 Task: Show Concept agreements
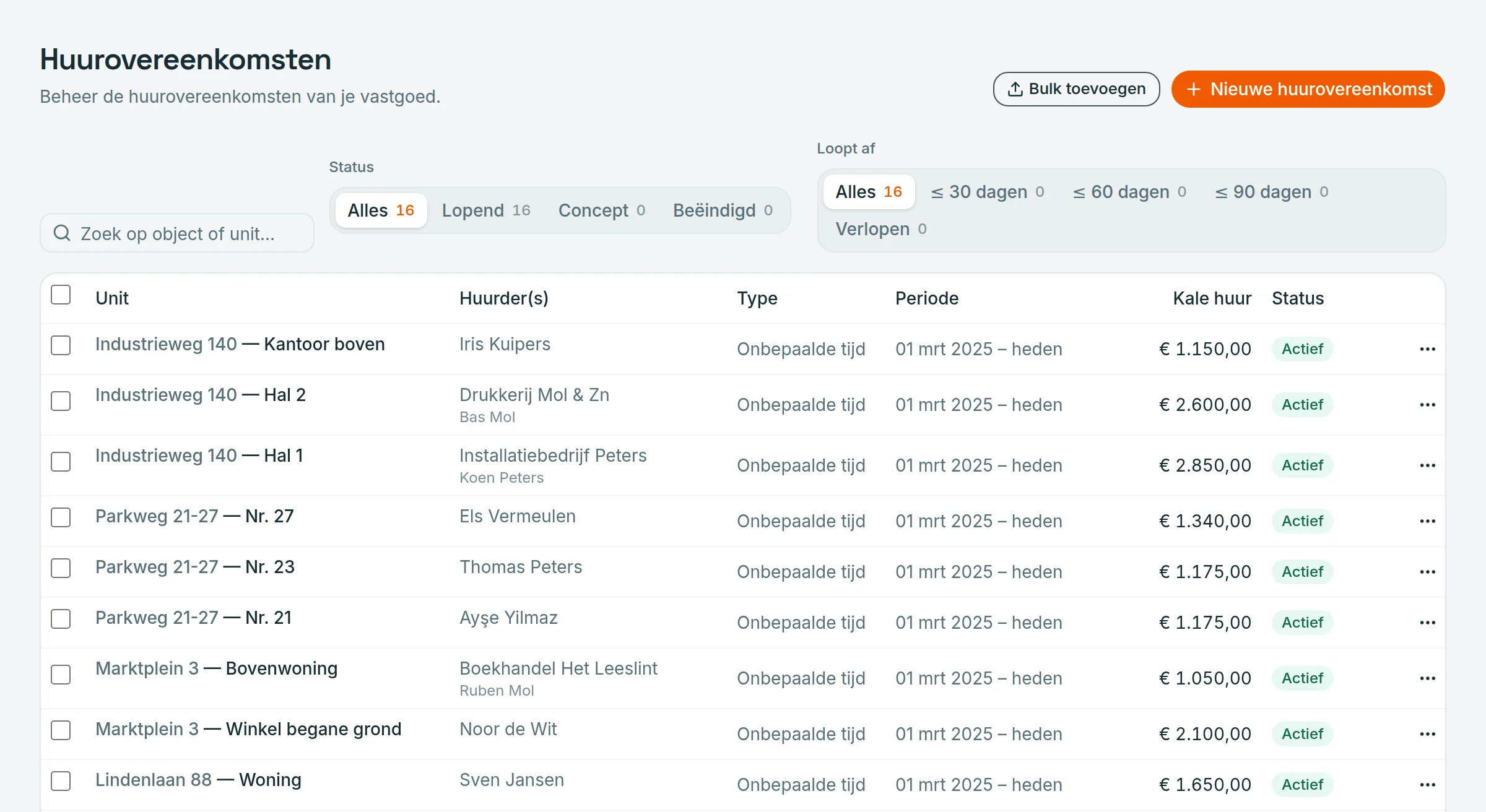(x=602, y=210)
